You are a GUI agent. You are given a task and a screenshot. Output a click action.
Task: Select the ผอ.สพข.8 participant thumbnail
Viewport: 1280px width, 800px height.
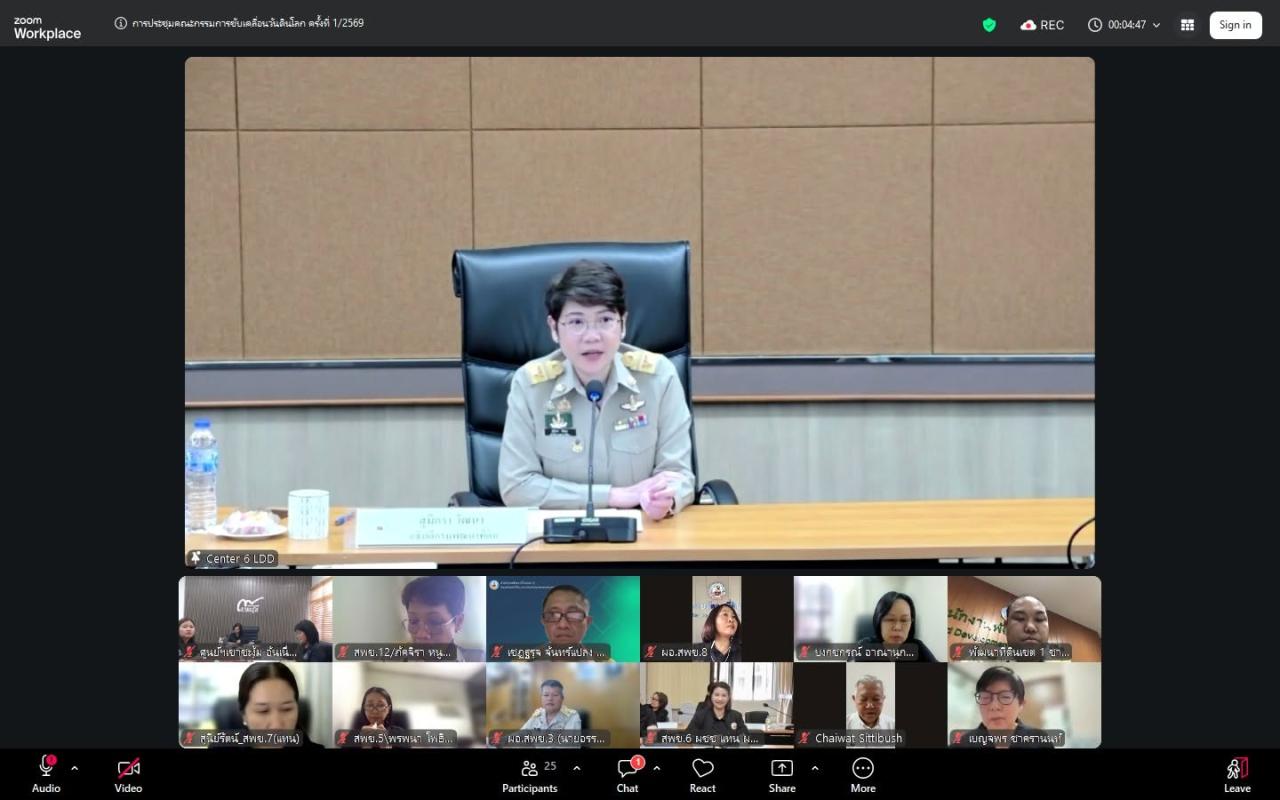point(717,619)
